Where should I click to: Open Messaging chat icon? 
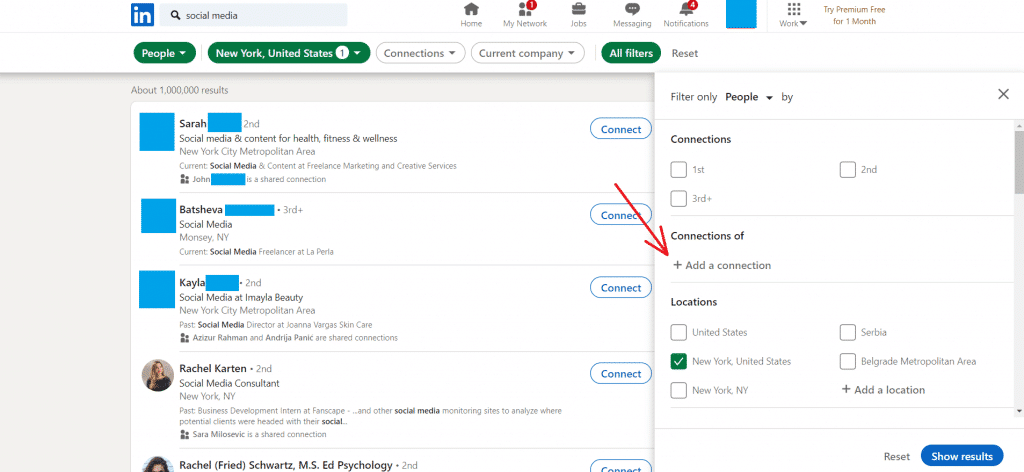point(631,10)
